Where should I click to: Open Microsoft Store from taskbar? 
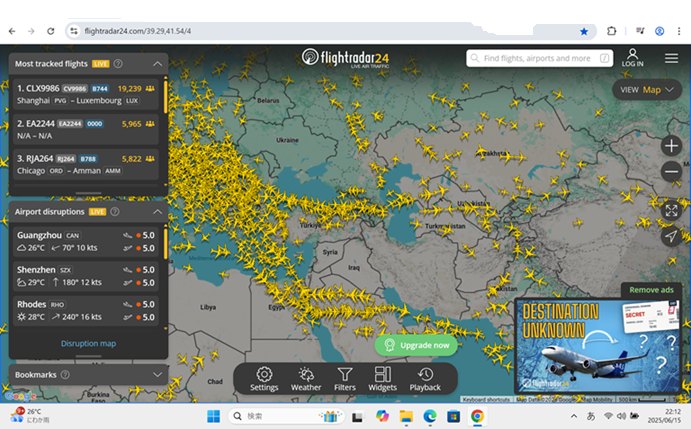point(453,416)
